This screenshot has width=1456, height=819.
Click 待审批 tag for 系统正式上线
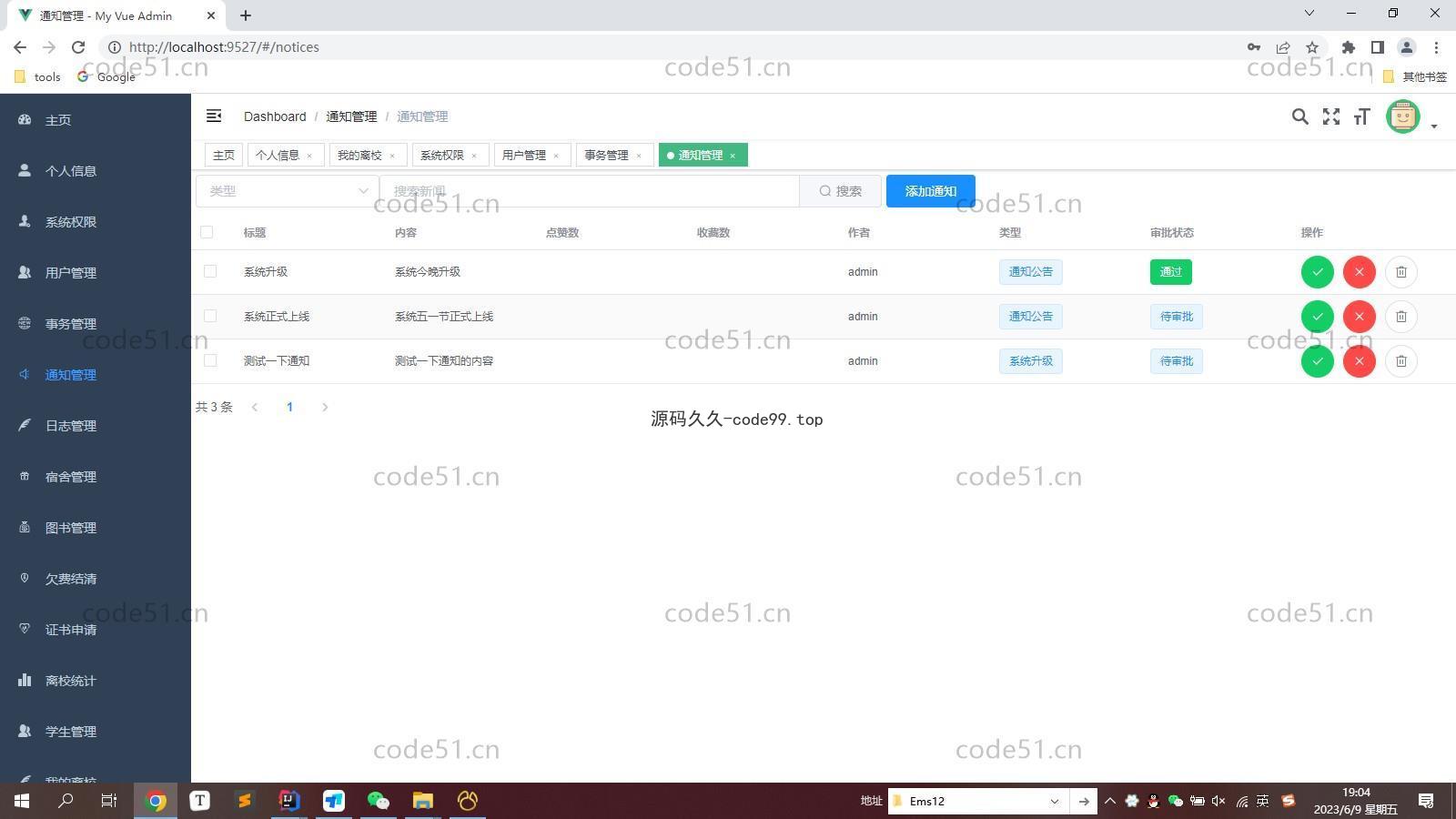click(1177, 317)
